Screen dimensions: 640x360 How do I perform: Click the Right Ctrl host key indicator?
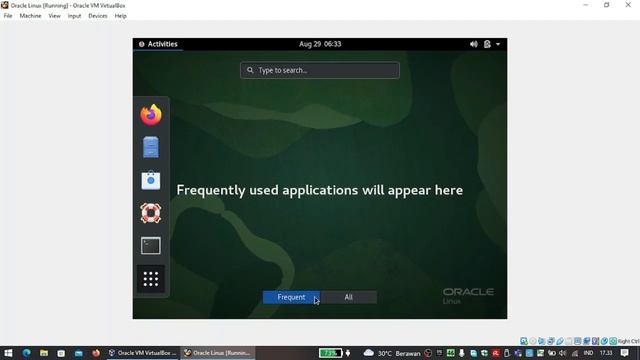pos(628,341)
